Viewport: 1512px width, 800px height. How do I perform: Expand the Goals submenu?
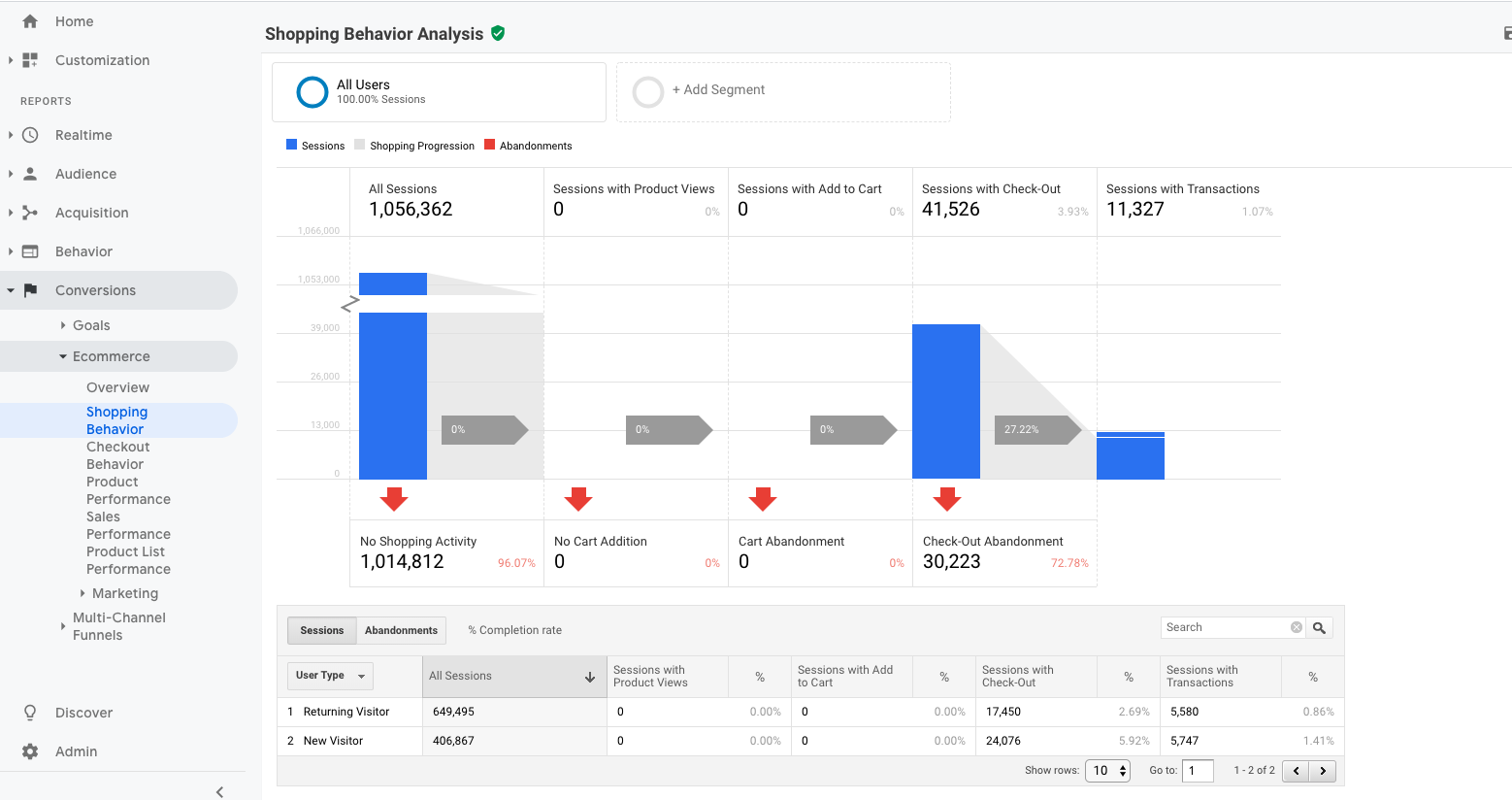(63, 325)
